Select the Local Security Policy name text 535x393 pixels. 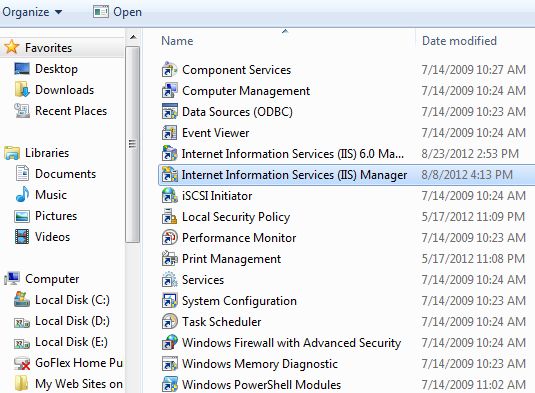coord(236,217)
